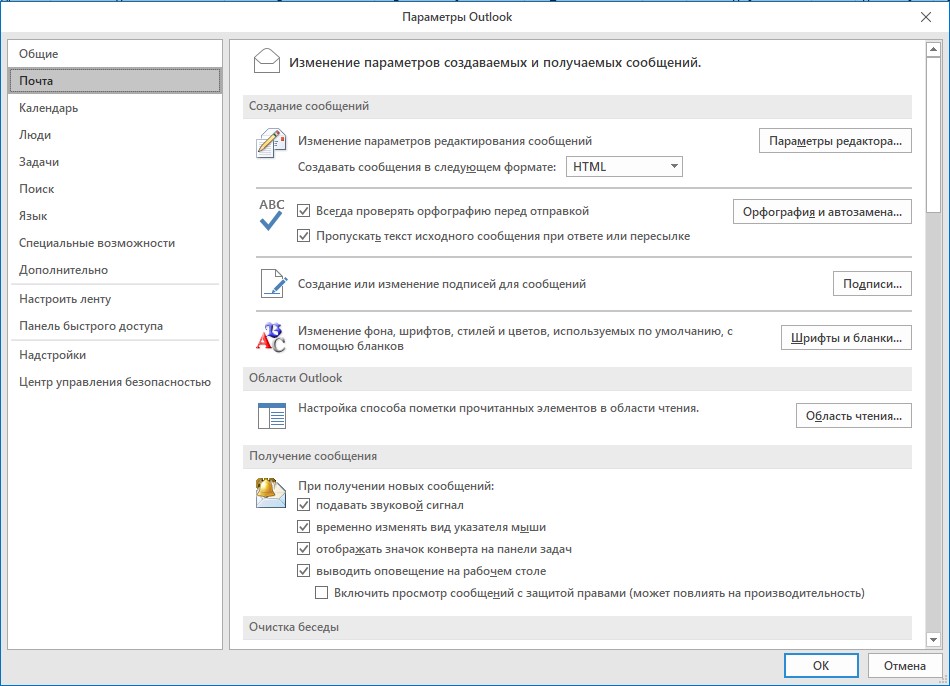
Task: Open the HTML message format dropdown
Action: tap(624, 167)
